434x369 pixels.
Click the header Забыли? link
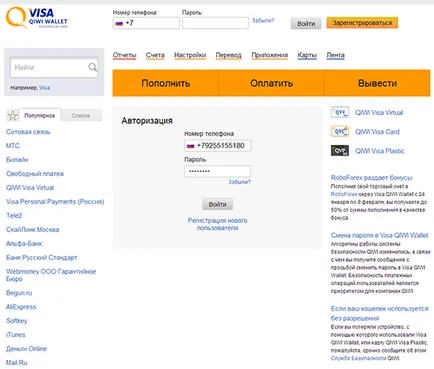[x=263, y=21]
